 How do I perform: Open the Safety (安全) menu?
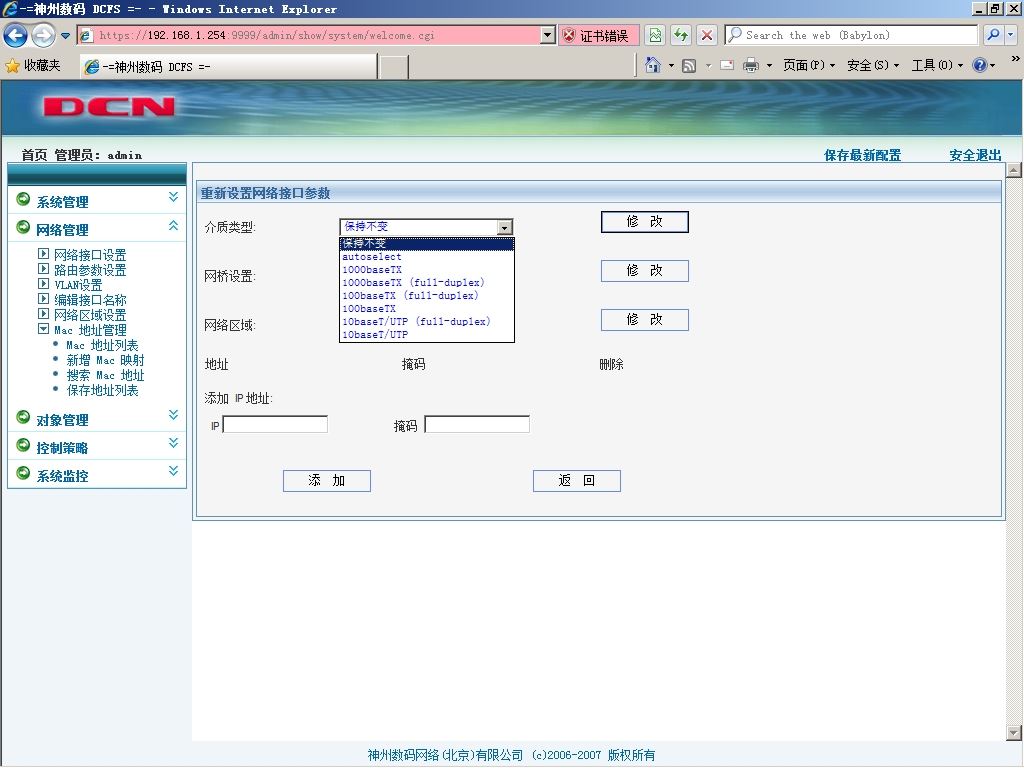point(873,65)
